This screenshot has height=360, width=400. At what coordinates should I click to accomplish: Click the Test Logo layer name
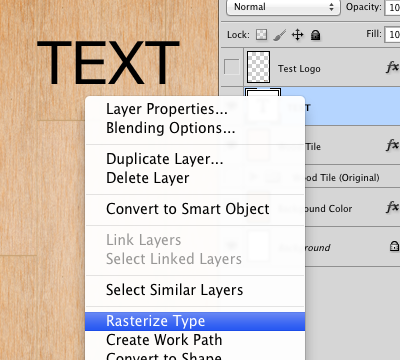click(299, 69)
